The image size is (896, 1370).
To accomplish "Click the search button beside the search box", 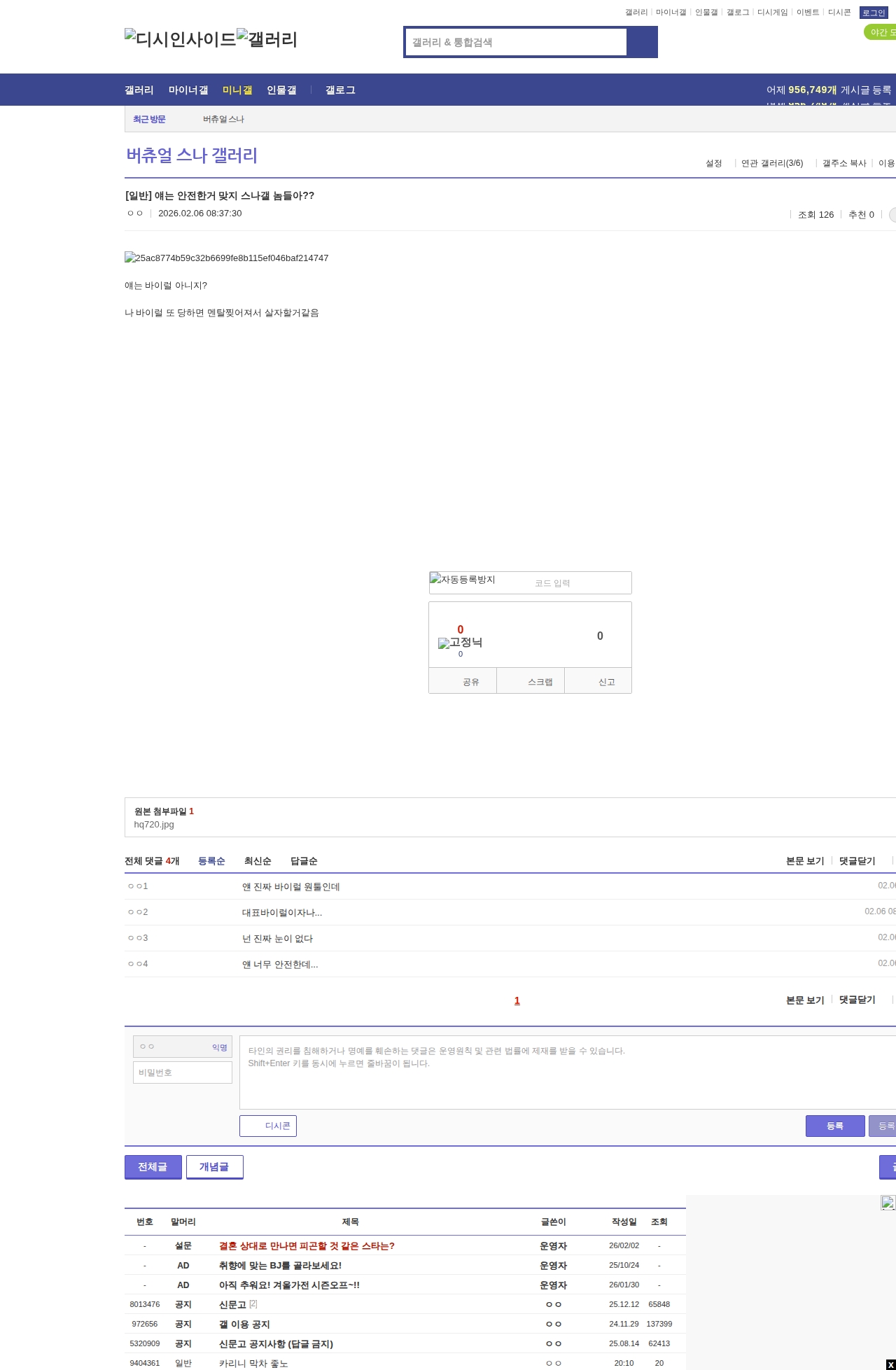I will [x=642, y=42].
